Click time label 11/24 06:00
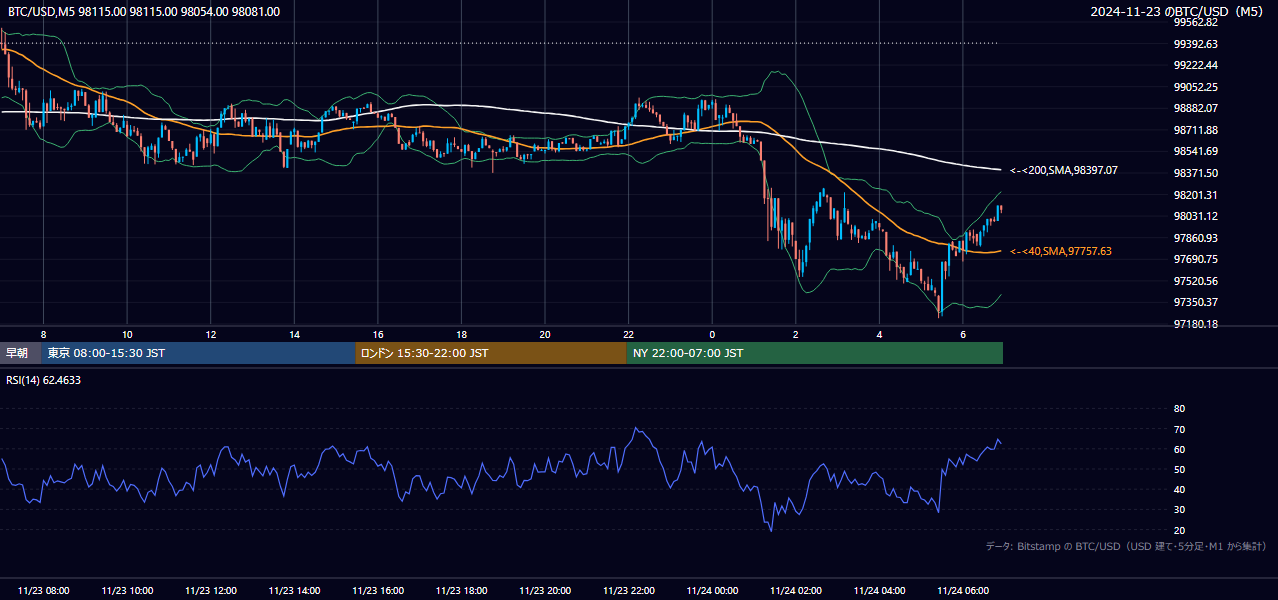 click(963, 591)
